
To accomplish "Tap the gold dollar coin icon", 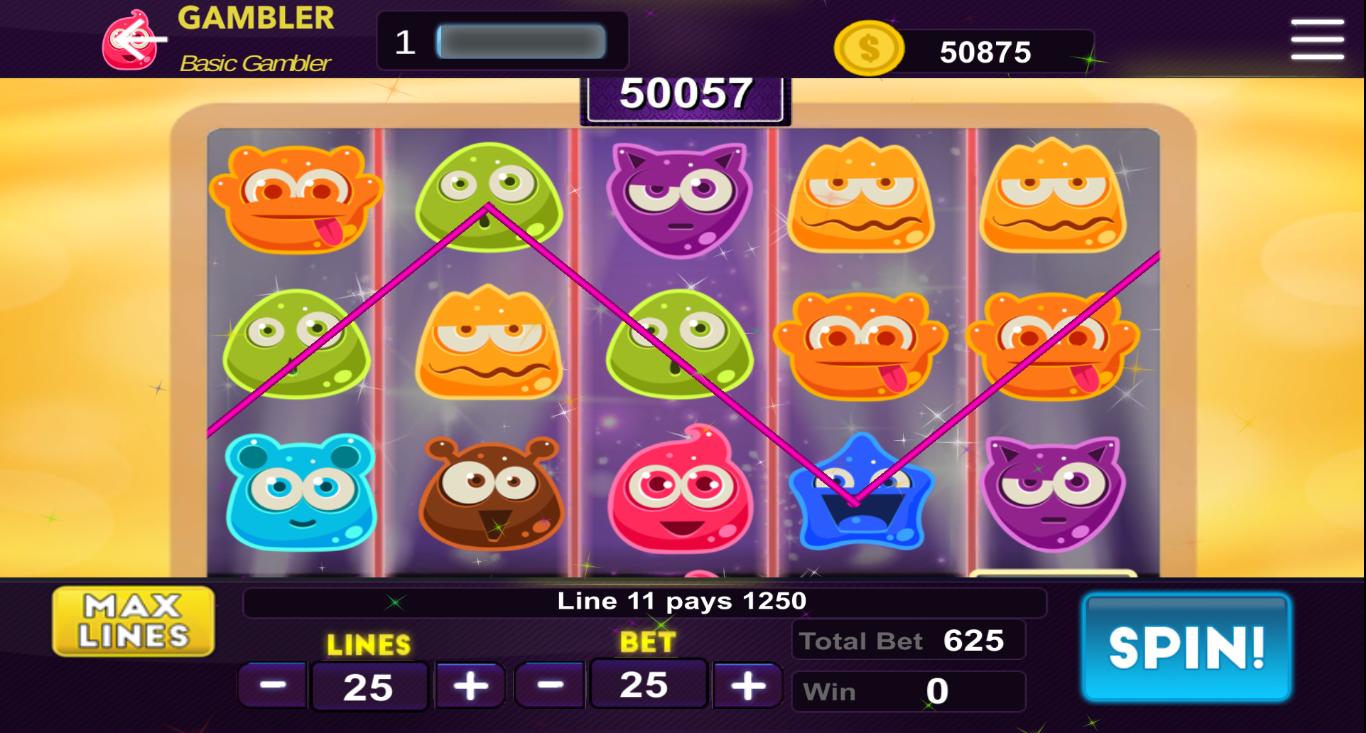I will point(869,48).
